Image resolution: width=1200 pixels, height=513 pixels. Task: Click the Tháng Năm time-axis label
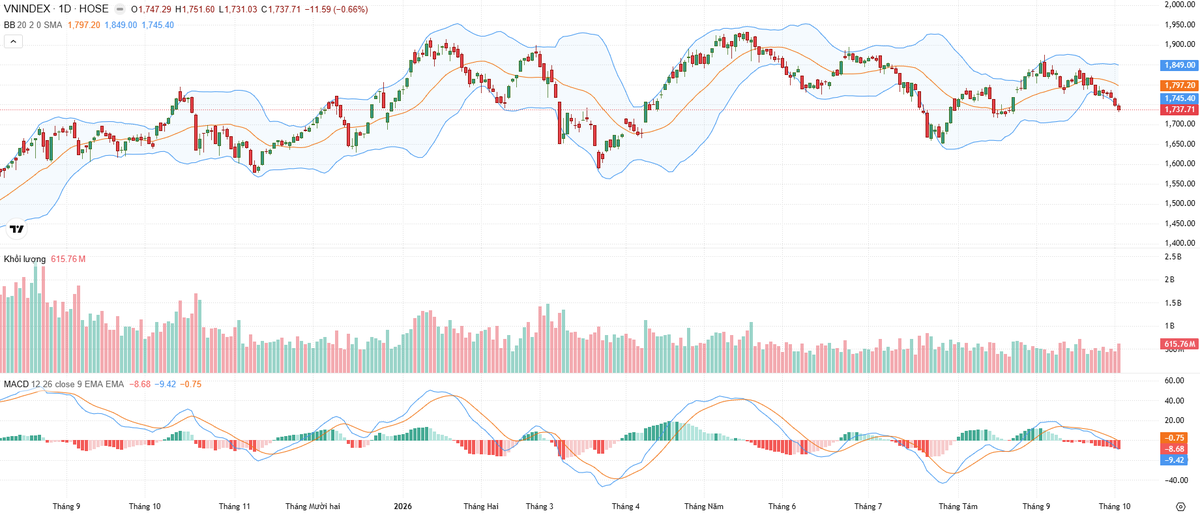pyautogui.click(x=705, y=506)
